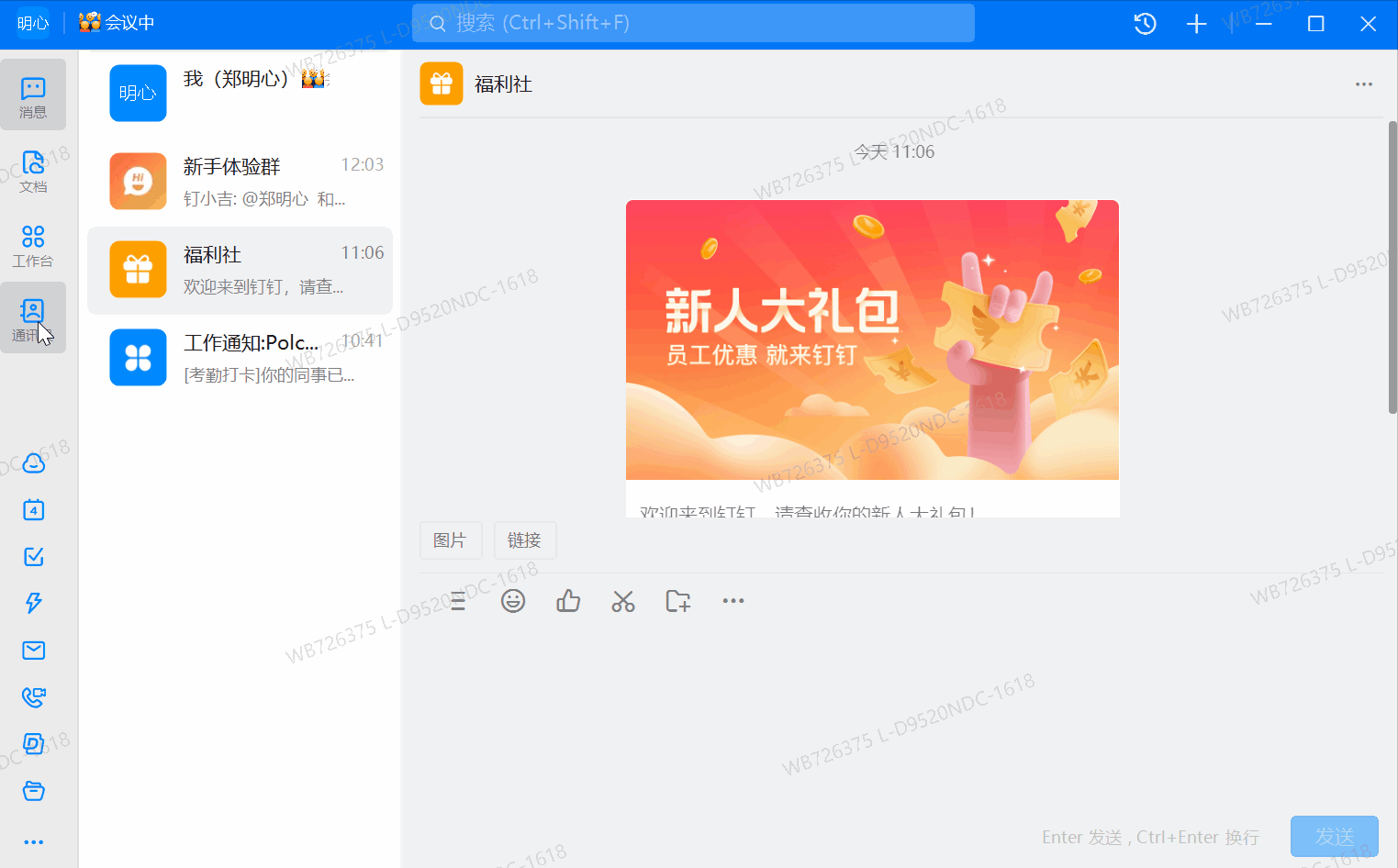Open the 新人大礼包 banner image

[872, 339]
